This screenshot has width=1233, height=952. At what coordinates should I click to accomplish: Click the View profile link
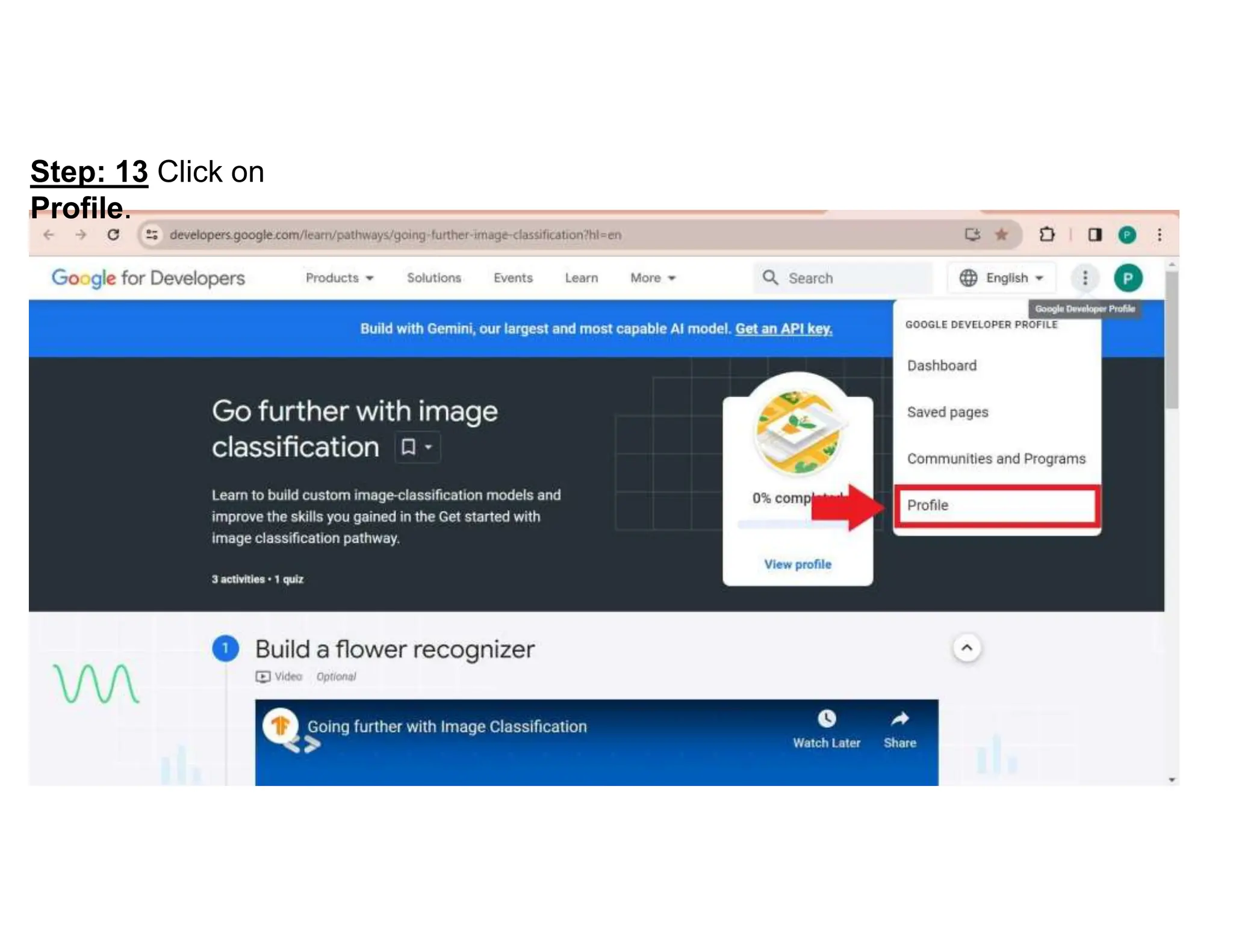point(798,564)
